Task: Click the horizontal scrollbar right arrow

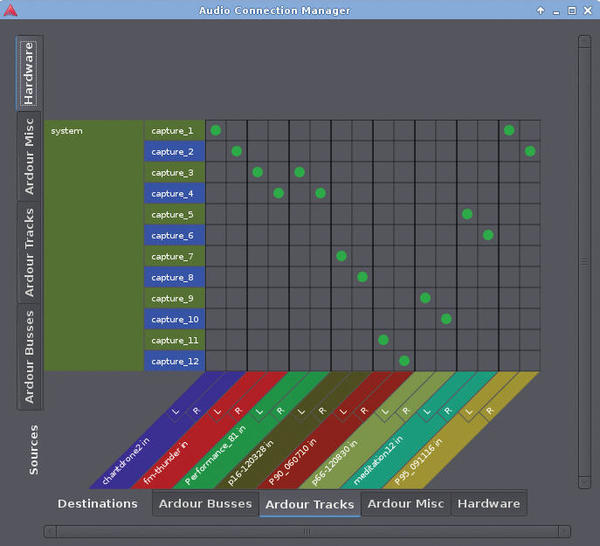Action: 564,531
